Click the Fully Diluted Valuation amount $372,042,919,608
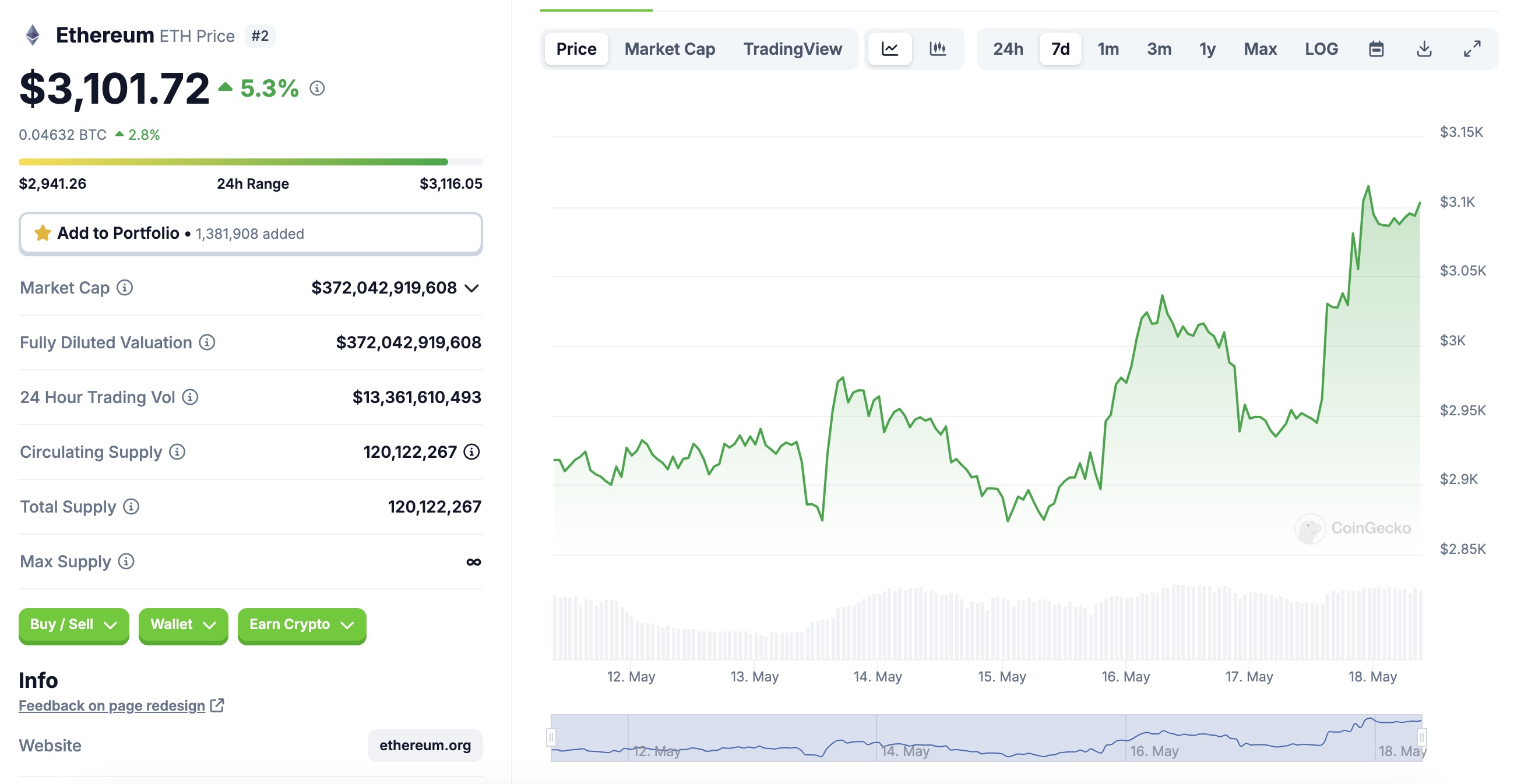Image resolution: width=1535 pixels, height=784 pixels. coord(408,342)
